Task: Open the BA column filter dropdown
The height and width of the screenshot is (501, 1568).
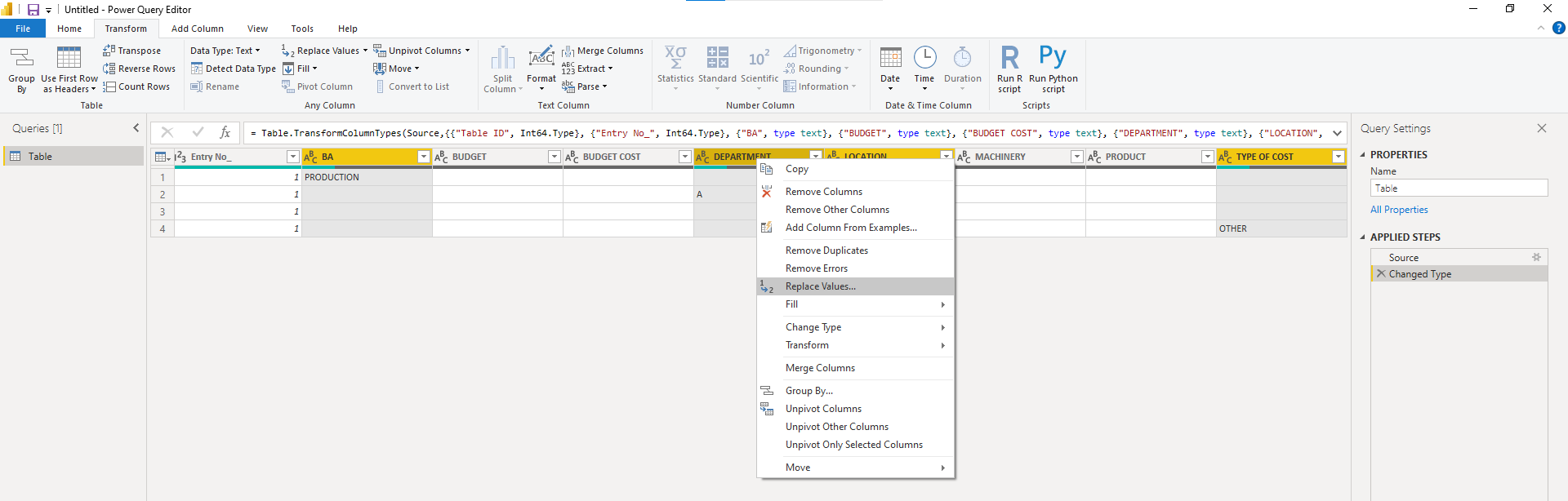Action: pyautogui.click(x=423, y=157)
